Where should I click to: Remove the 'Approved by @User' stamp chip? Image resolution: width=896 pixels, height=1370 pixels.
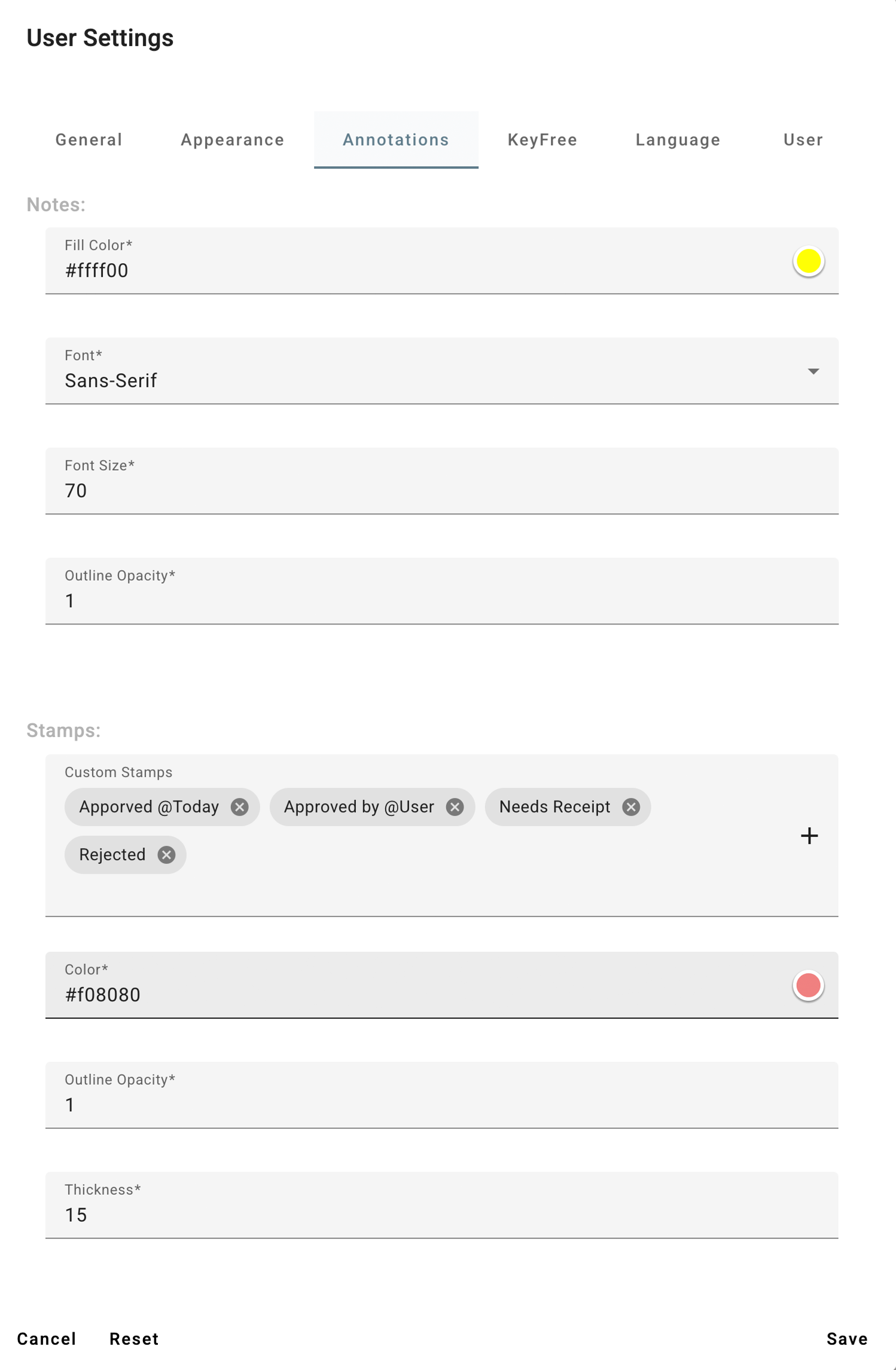455,807
